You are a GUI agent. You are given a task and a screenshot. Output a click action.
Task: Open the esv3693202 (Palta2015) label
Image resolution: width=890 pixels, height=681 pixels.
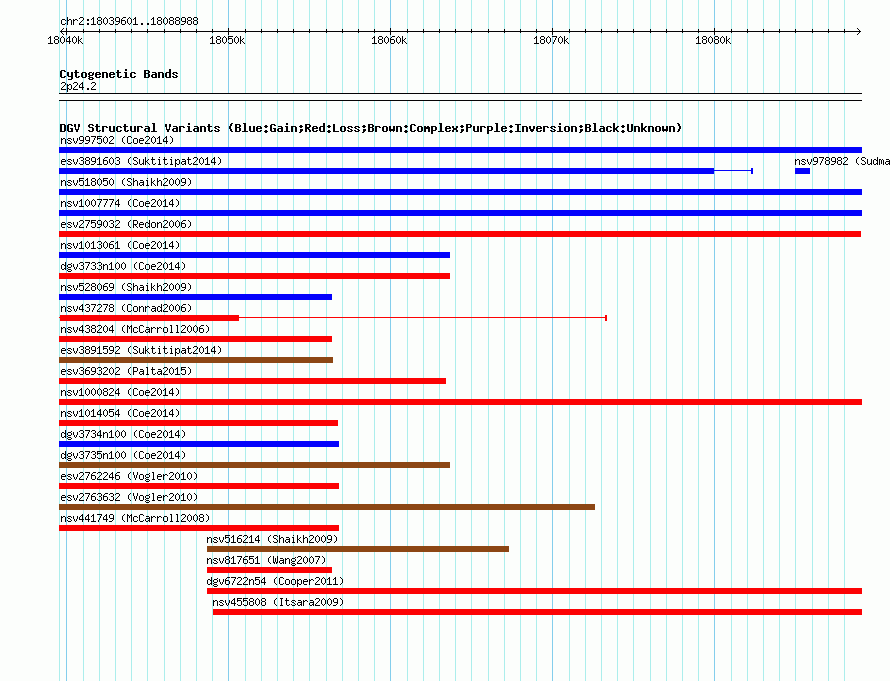click(126, 371)
